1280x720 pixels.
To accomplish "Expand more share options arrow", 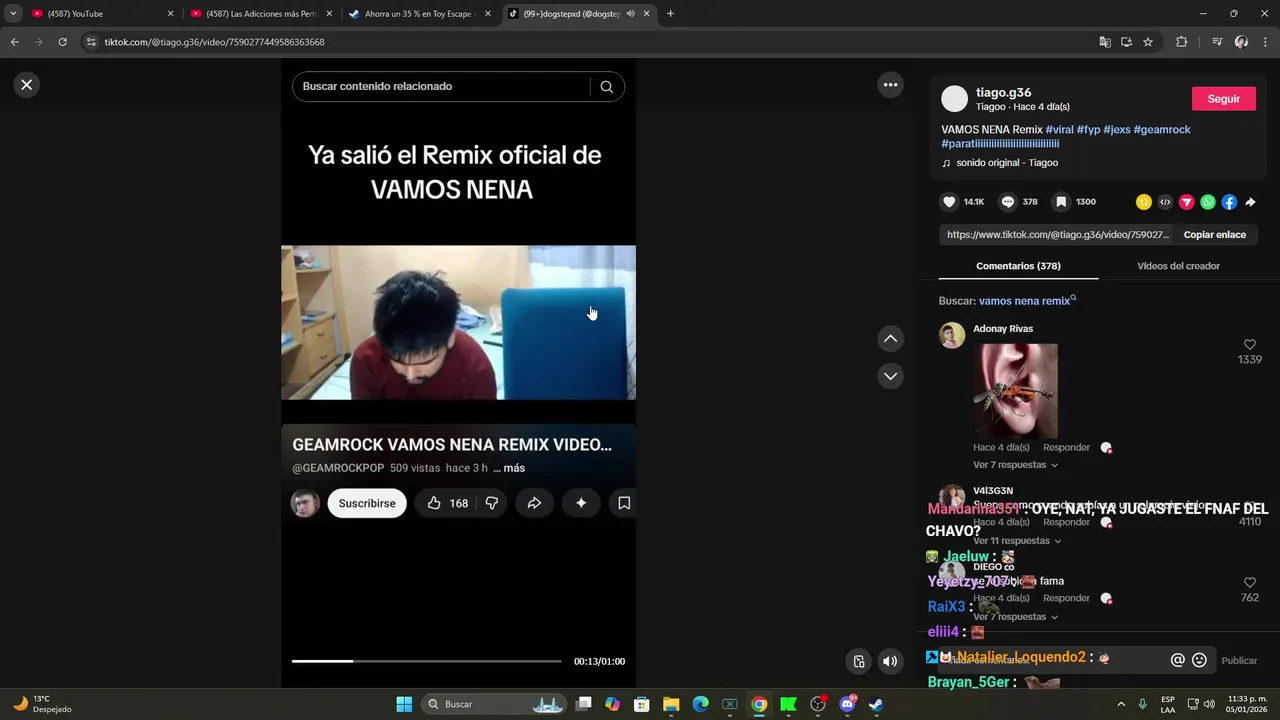I will pos(1250,202).
